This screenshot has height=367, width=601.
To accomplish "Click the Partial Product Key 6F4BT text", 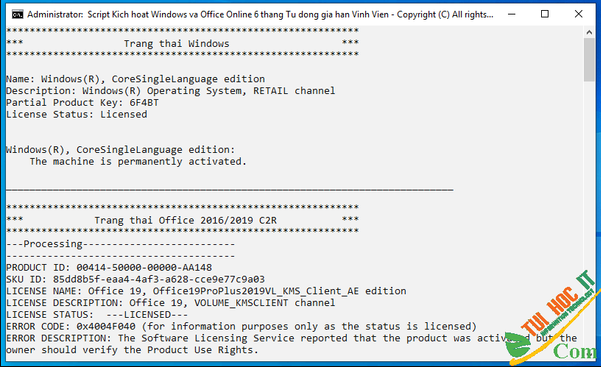I will click(82, 103).
